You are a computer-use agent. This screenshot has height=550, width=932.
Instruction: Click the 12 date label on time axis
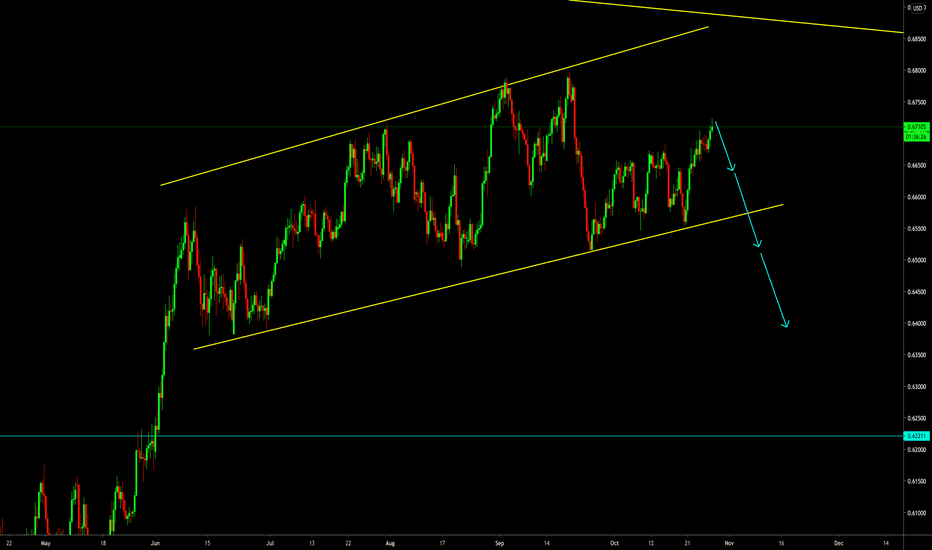(651, 543)
